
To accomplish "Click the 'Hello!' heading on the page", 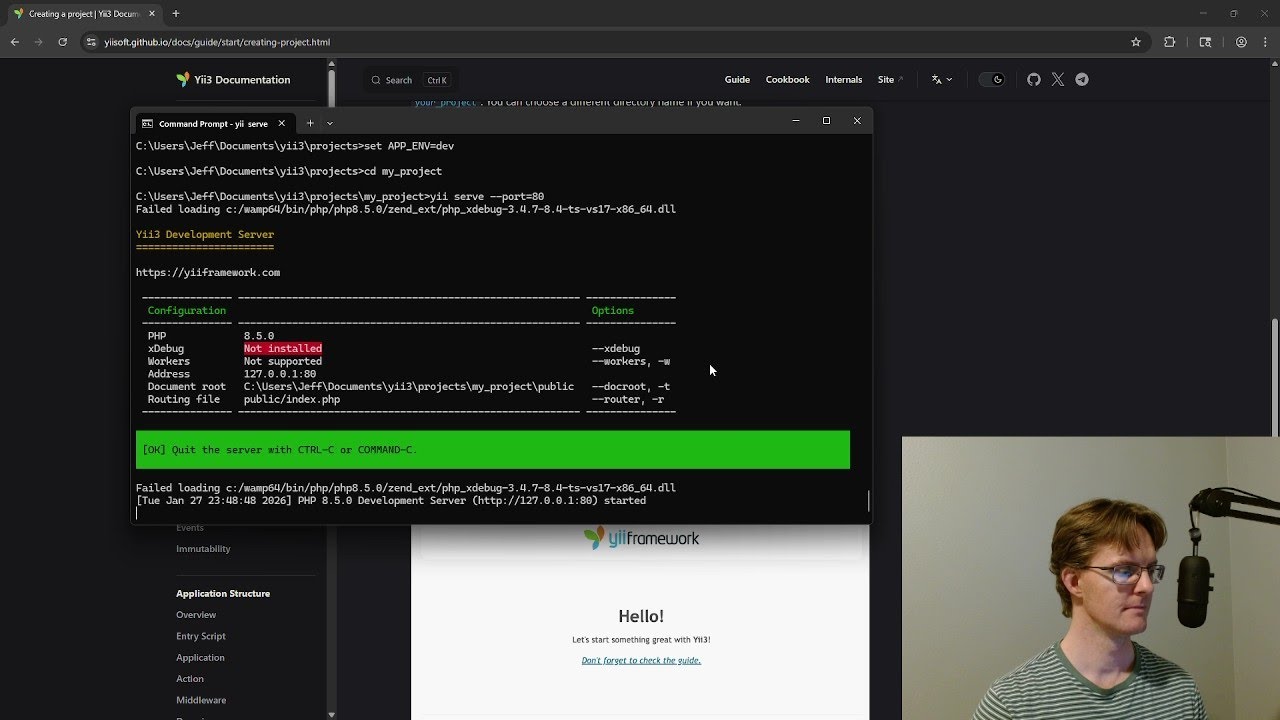I will (641, 616).
